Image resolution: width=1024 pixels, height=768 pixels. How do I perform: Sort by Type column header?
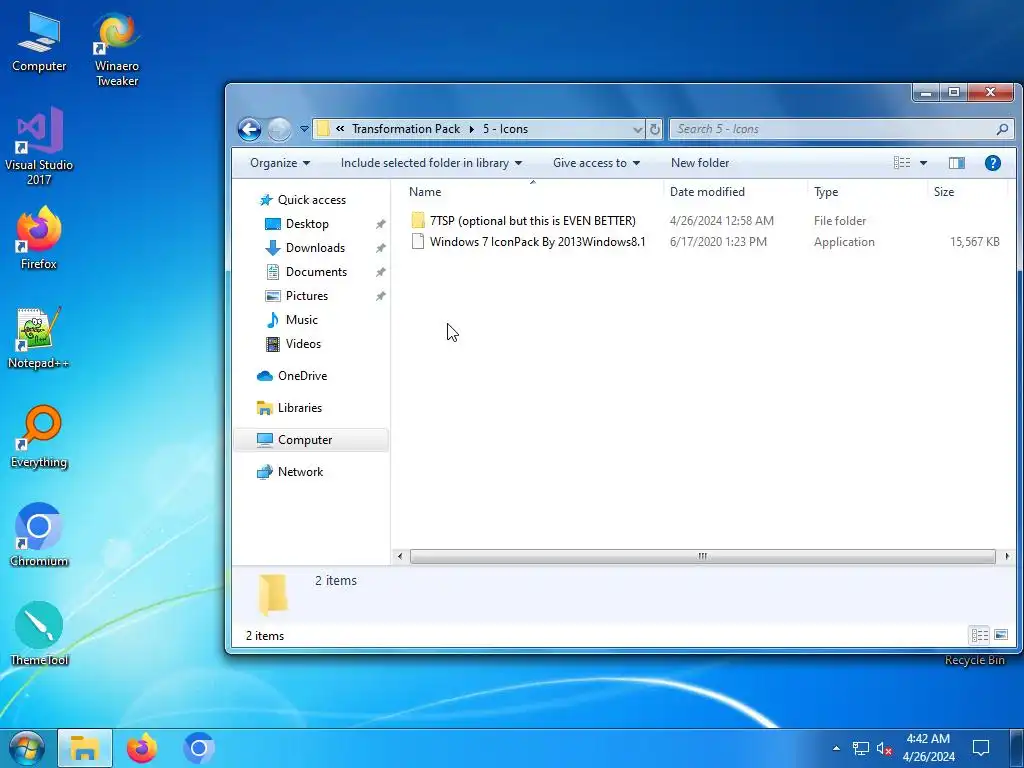click(x=867, y=191)
